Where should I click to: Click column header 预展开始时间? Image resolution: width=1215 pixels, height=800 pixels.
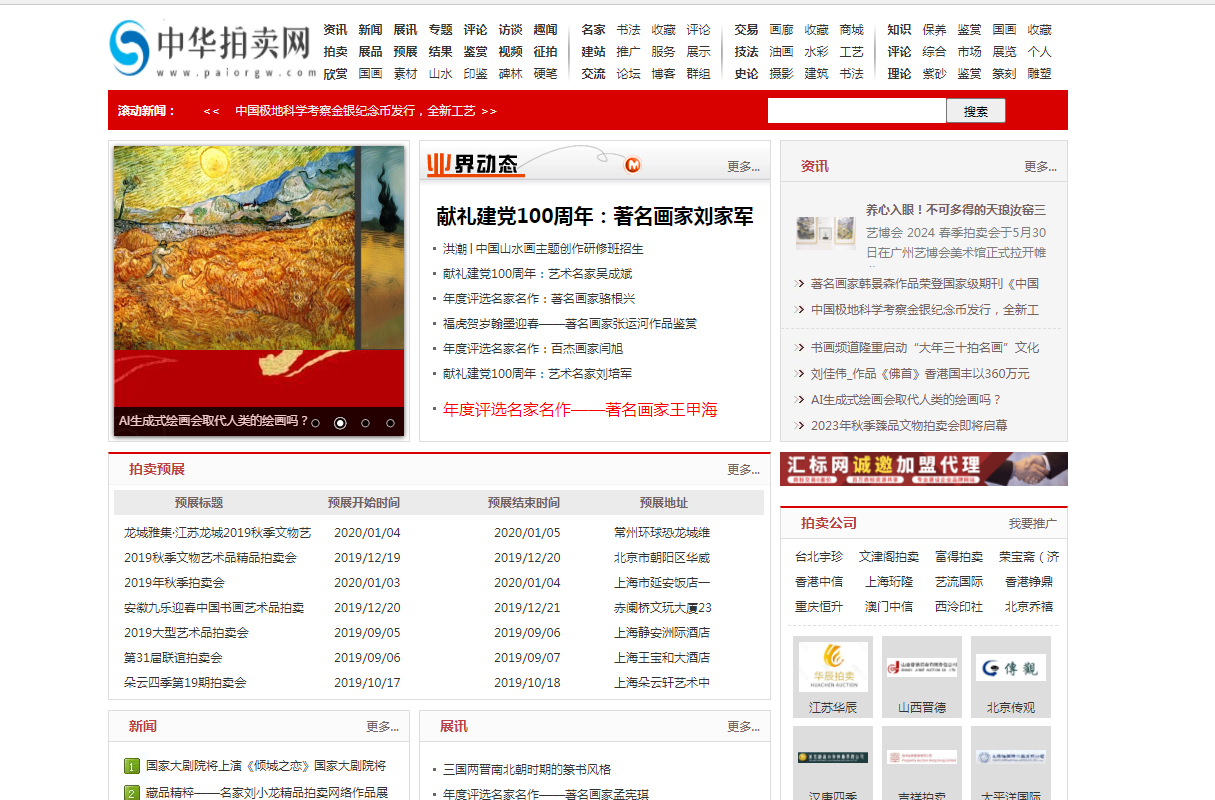[364, 503]
